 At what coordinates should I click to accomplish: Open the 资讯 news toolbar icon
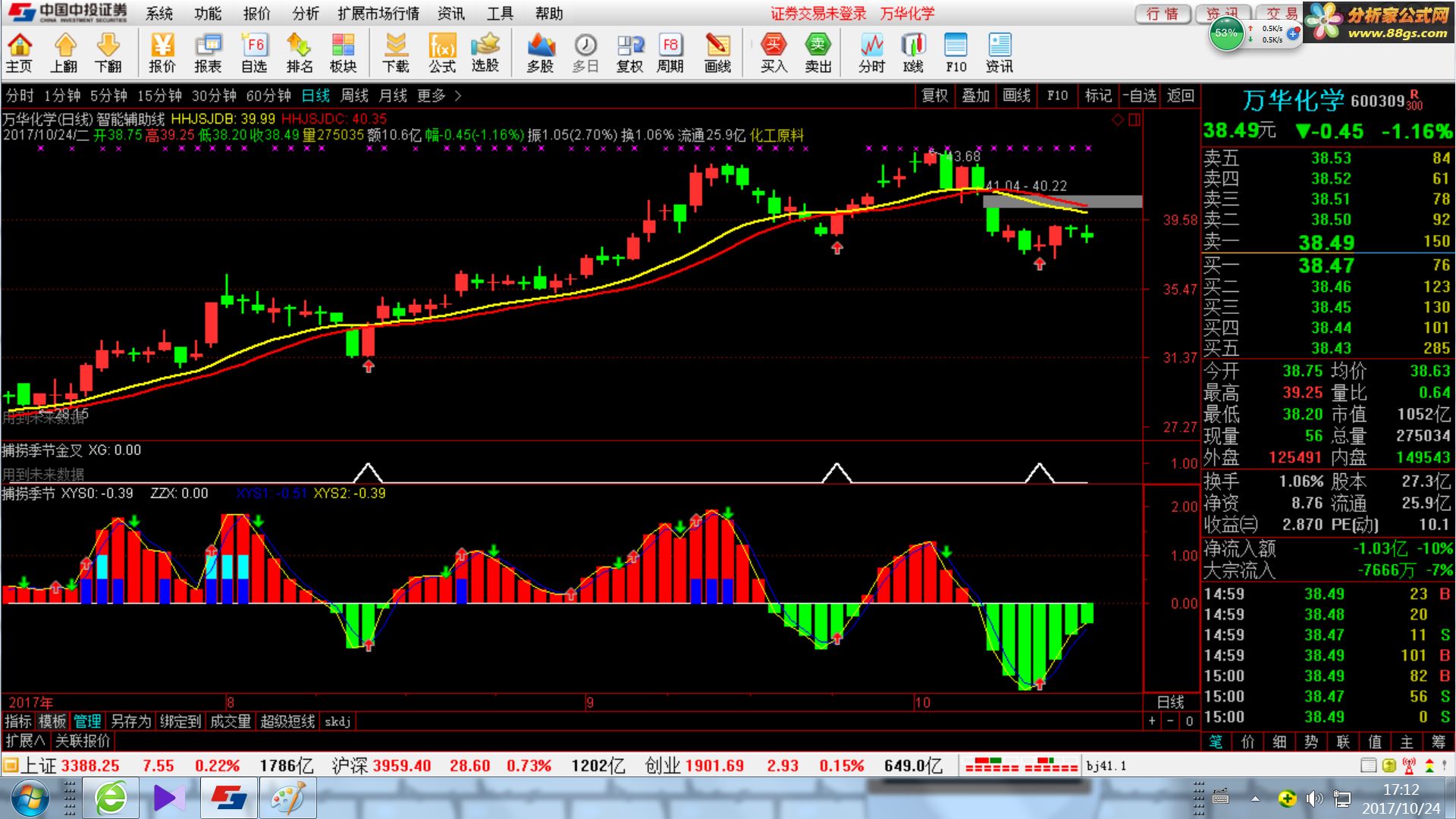999,53
